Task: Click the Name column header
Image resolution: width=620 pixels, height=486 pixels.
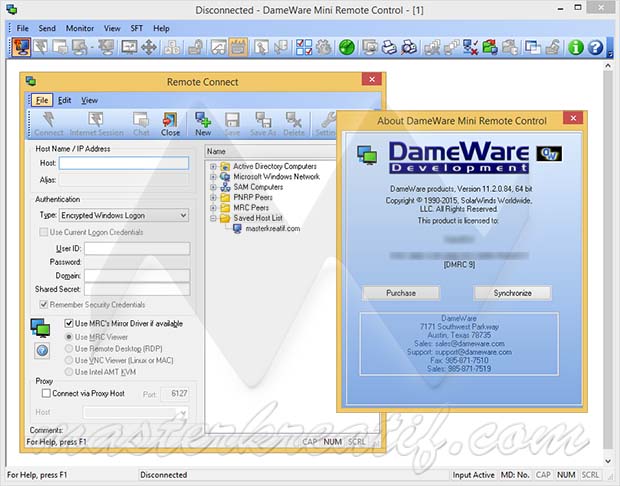Action: [x=270, y=151]
